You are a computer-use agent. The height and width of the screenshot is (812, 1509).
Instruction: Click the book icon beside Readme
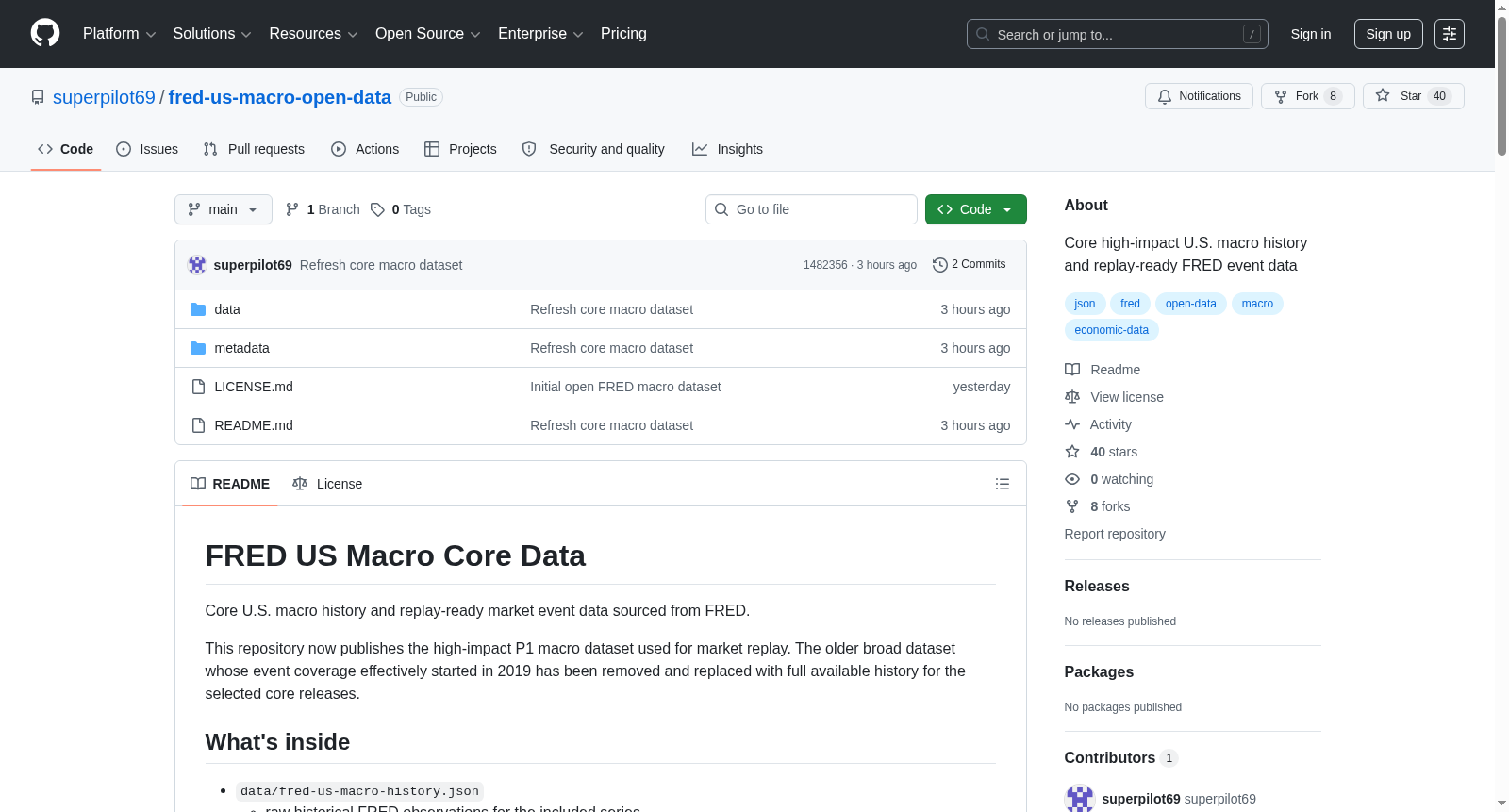(1072, 370)
